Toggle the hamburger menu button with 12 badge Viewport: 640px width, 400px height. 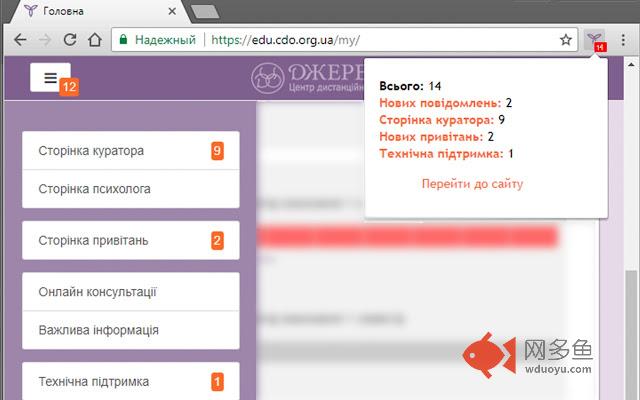coord(51,77)
